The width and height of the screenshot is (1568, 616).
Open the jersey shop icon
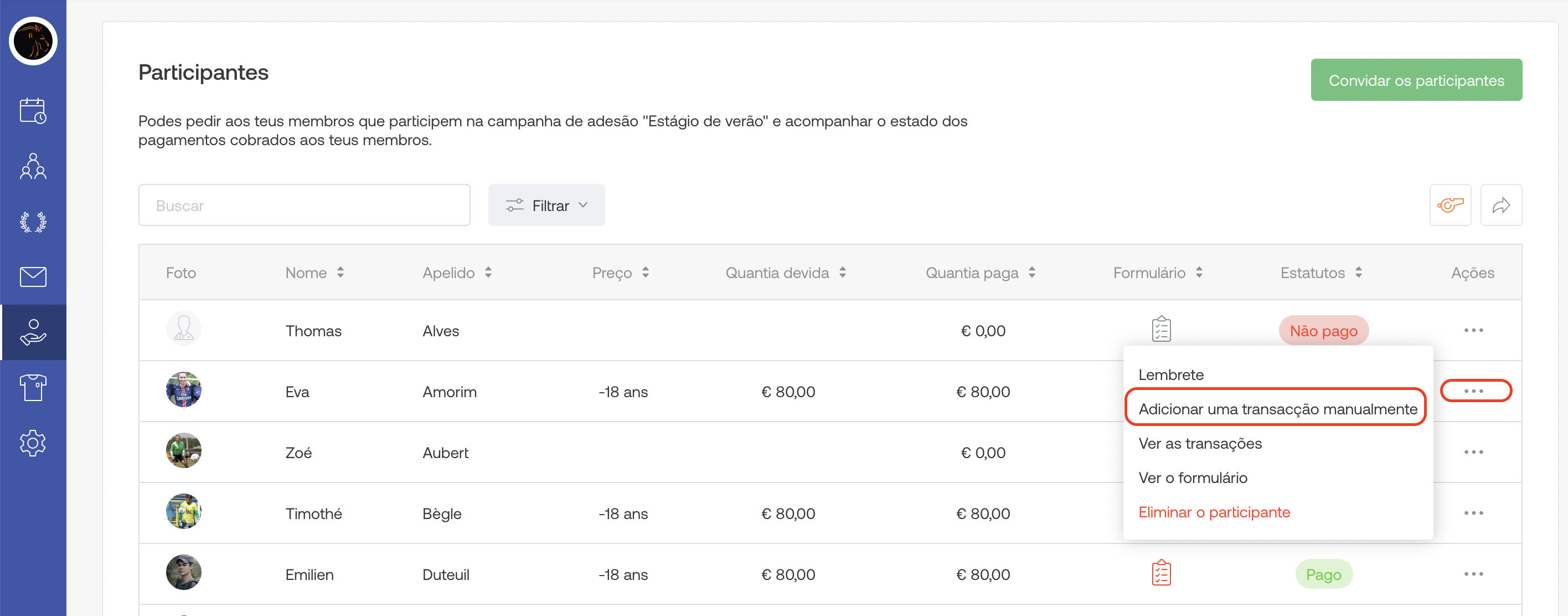[33, 388]
